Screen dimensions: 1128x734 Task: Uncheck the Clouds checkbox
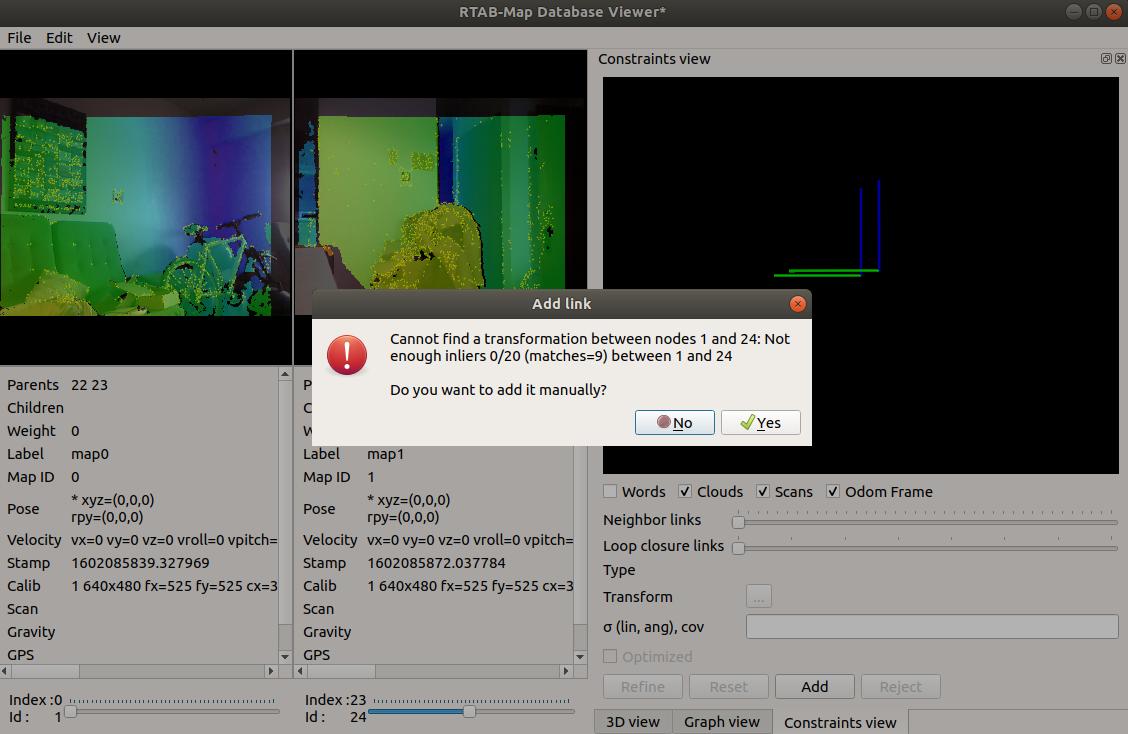point(685,492)
